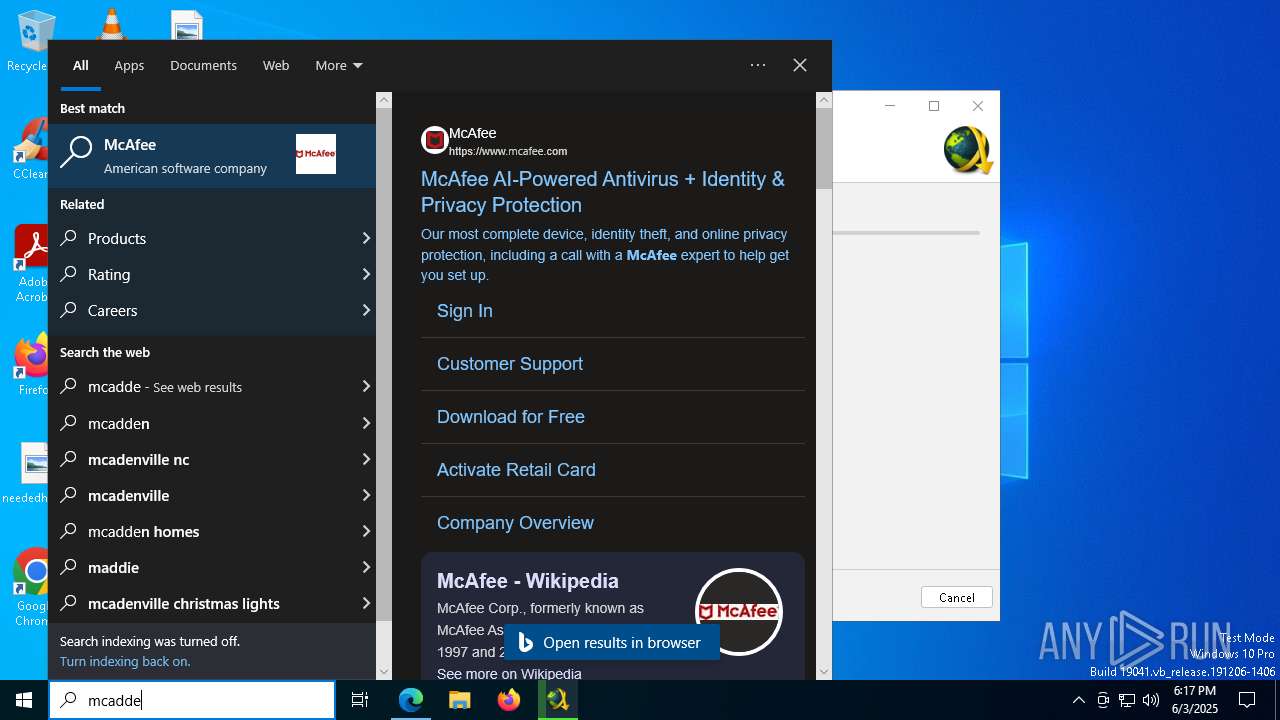The height and width of the screenshot is (720, 1280).
Task: Switch to the Web search tab
Action: (276, 65)
